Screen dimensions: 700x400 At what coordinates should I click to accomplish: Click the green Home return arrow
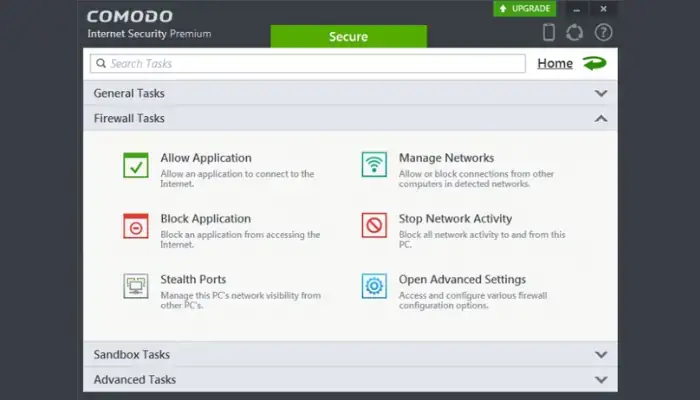pyautogui.click(x=595, y=63)
